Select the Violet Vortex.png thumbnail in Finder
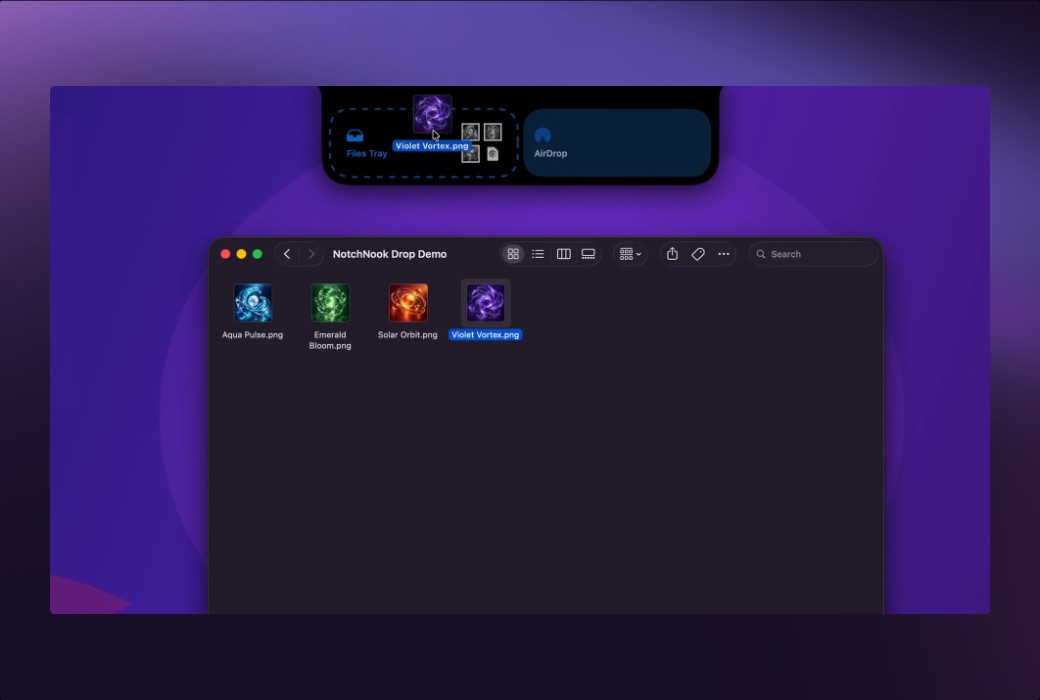 pos(486,303)
